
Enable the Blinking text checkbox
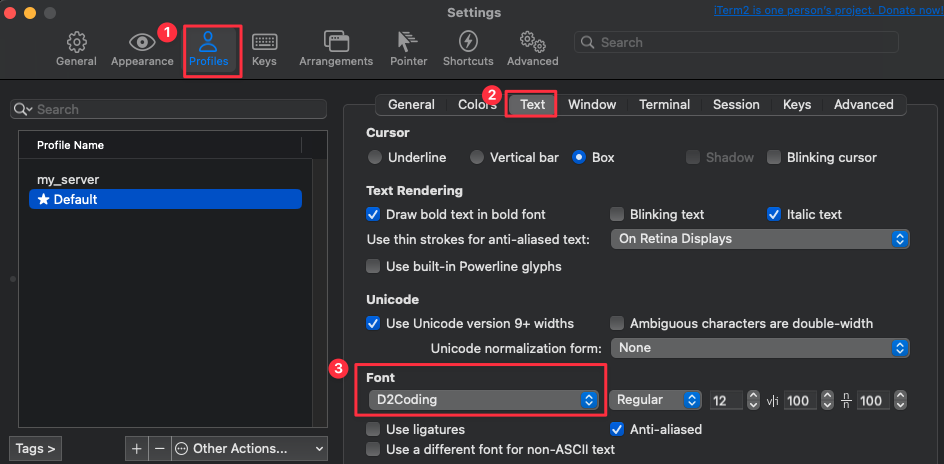pyautogui.click(x=617, y=214)
